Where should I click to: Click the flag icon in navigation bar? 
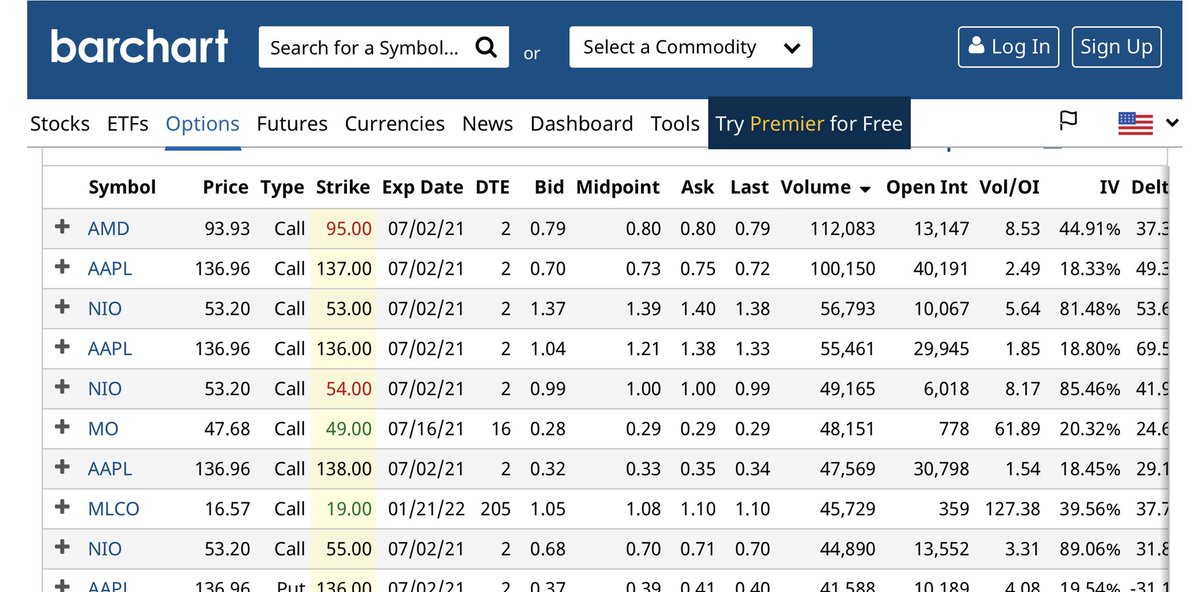point(1069,122)
